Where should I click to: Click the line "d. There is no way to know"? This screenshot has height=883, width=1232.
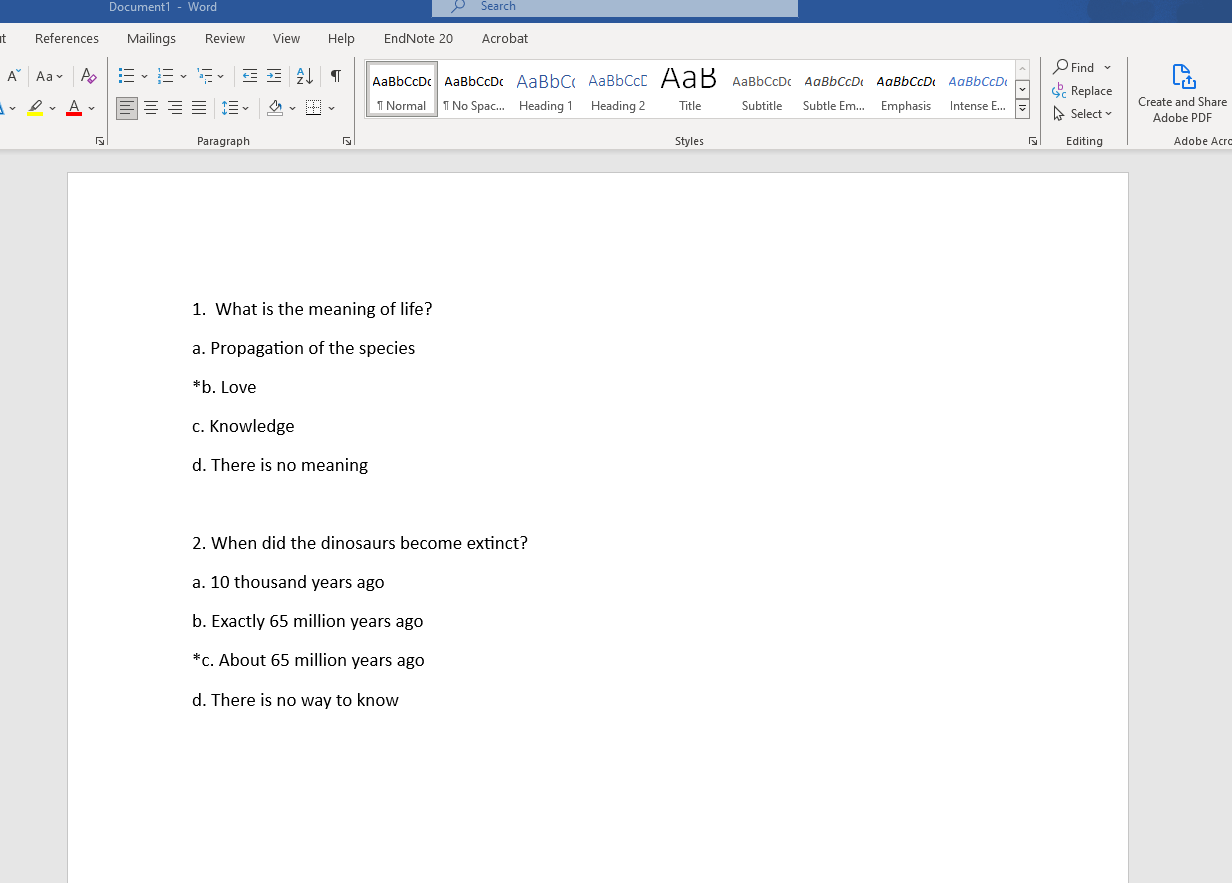pyautogui.click(x=295, y=700)
